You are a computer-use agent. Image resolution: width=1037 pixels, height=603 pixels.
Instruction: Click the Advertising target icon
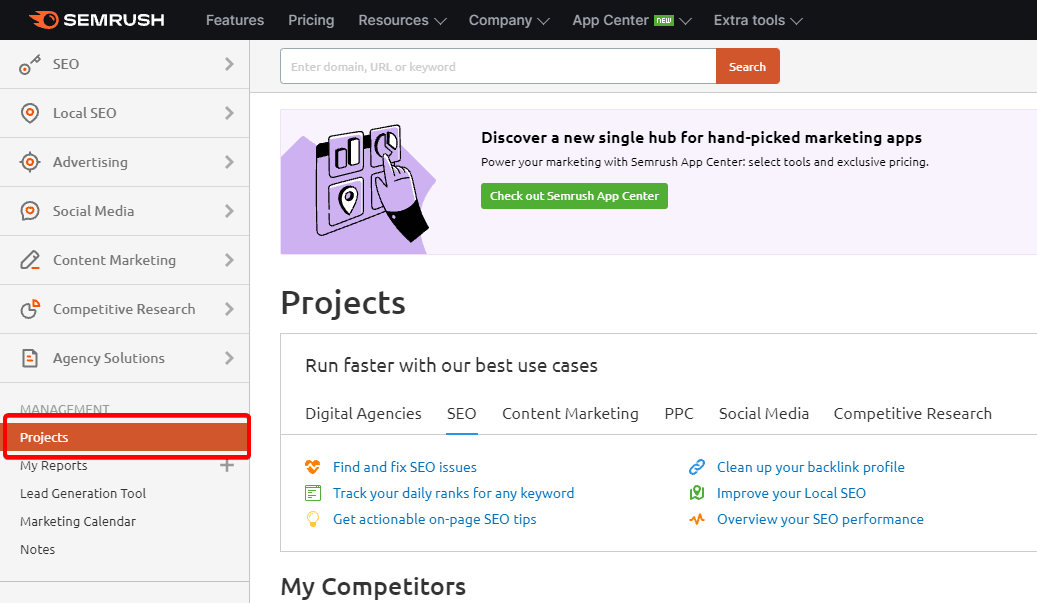(x=30, y=162)
